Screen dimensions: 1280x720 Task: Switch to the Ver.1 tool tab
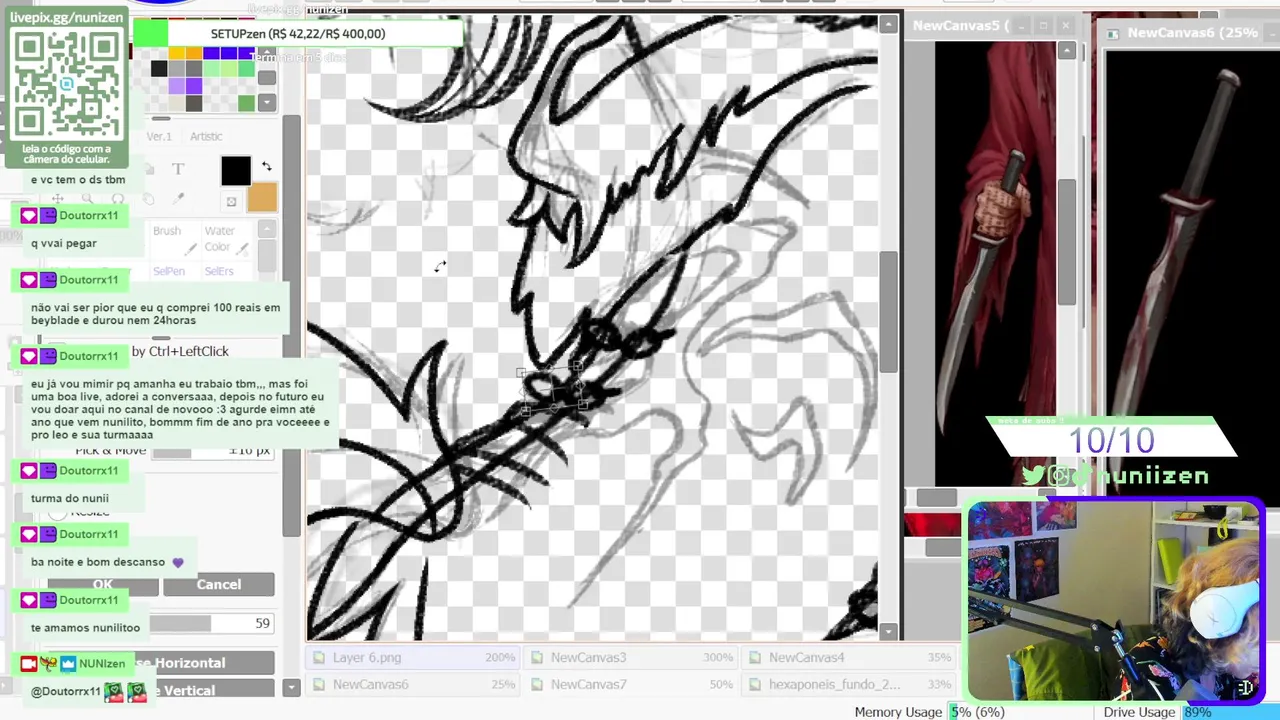(159, 136)
